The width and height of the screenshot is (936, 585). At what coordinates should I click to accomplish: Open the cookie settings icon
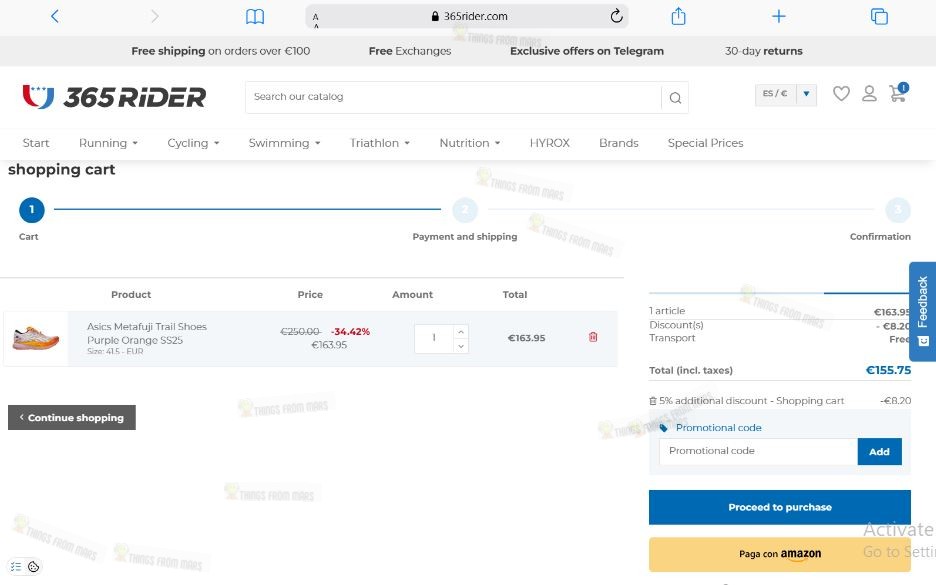[x=33, y=566]
